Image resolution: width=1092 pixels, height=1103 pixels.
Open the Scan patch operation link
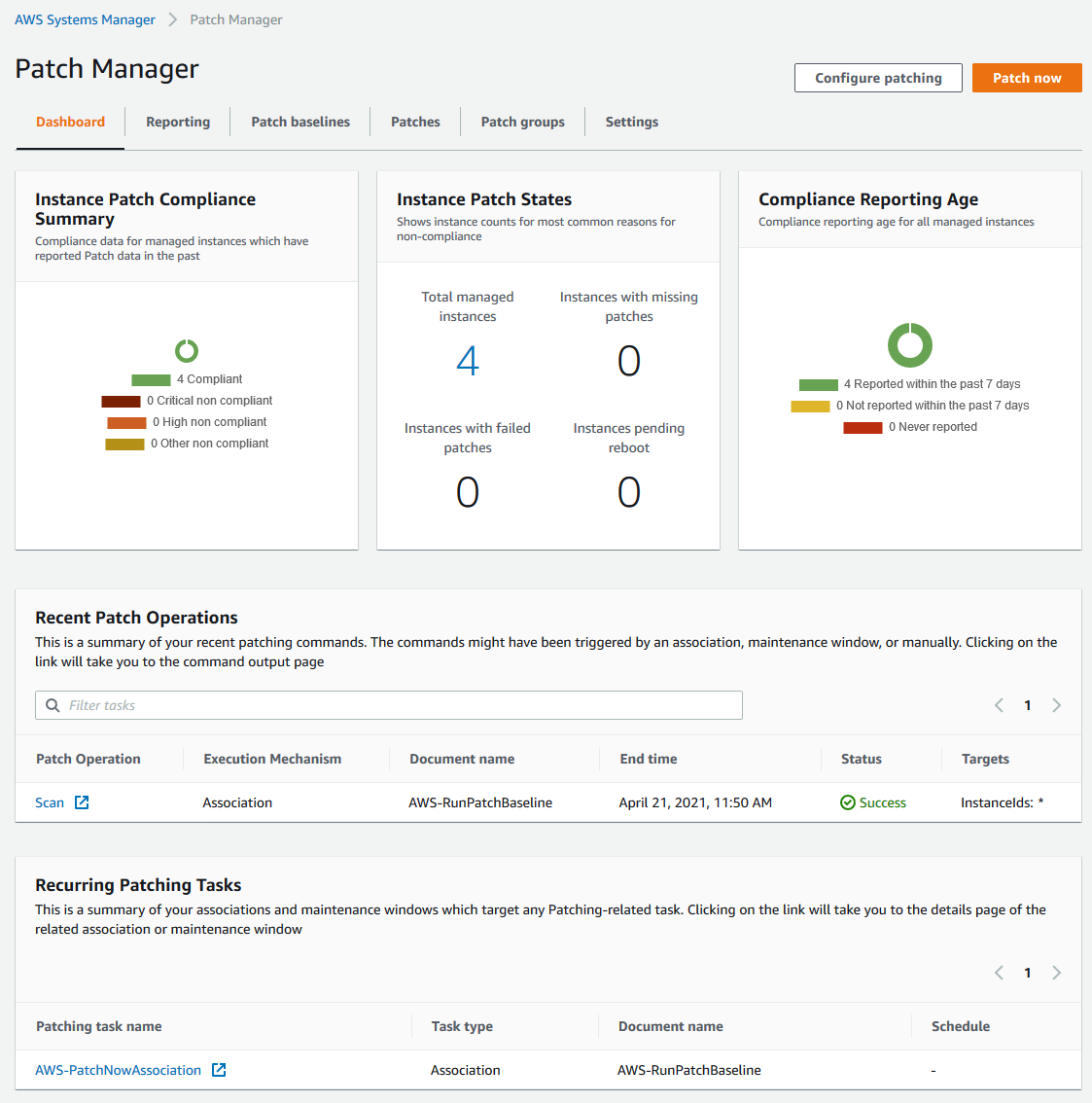click(50, 802)
